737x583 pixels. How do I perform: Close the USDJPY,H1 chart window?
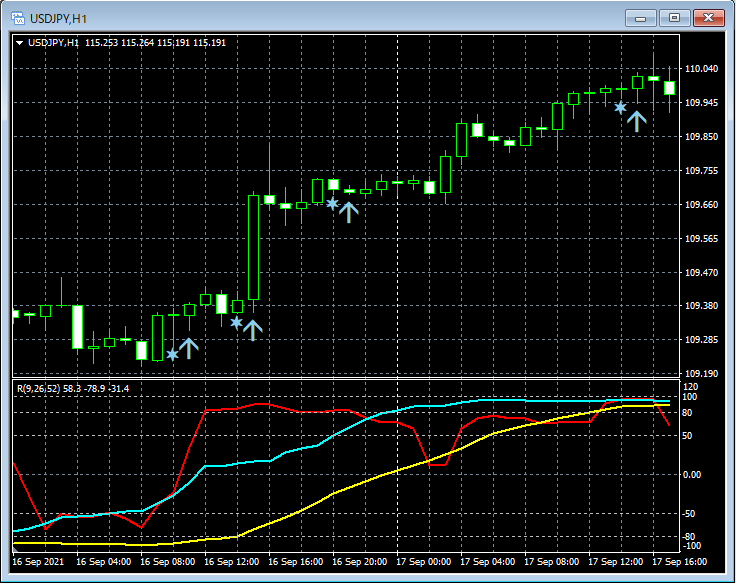[708, 18]
